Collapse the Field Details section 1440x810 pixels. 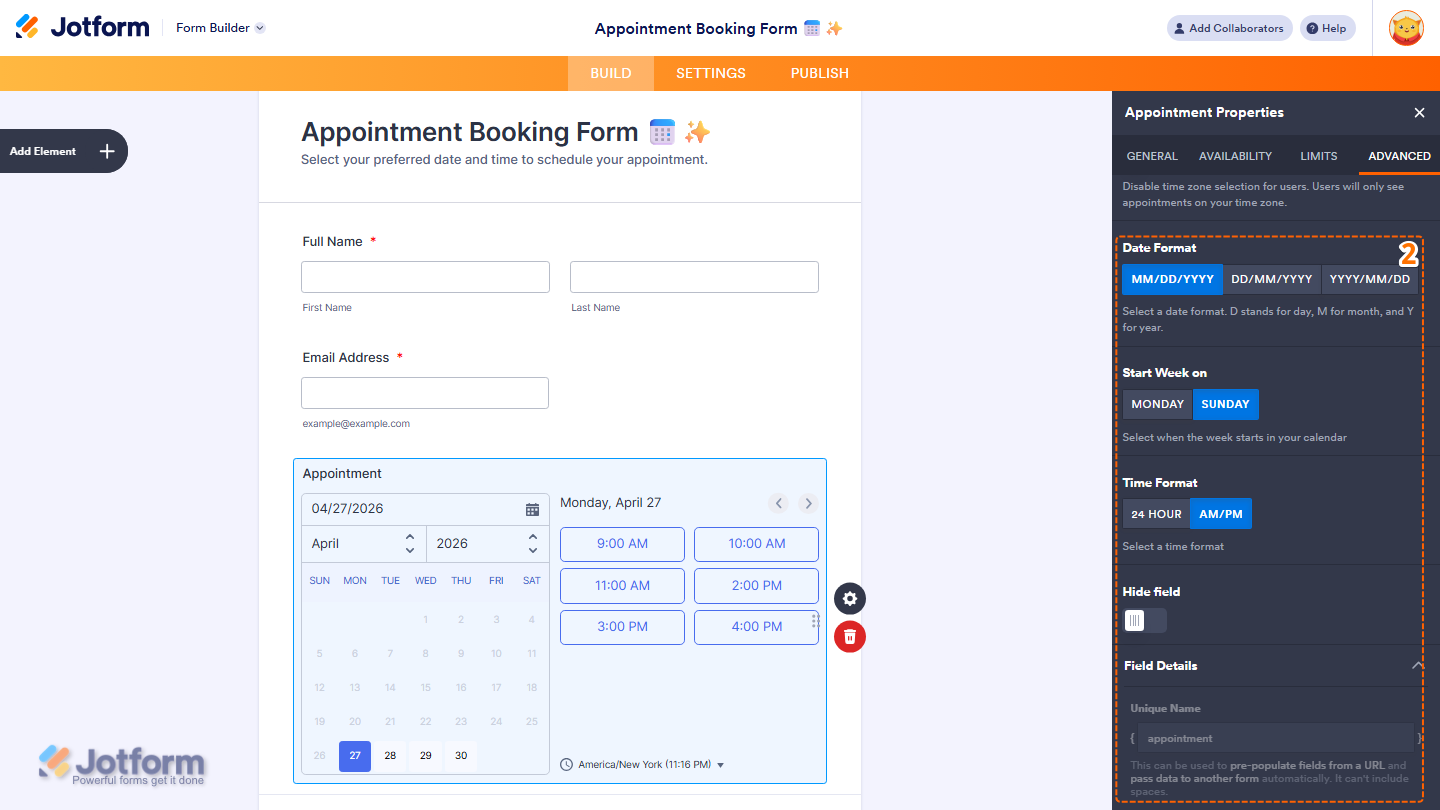click(1418, 665)
